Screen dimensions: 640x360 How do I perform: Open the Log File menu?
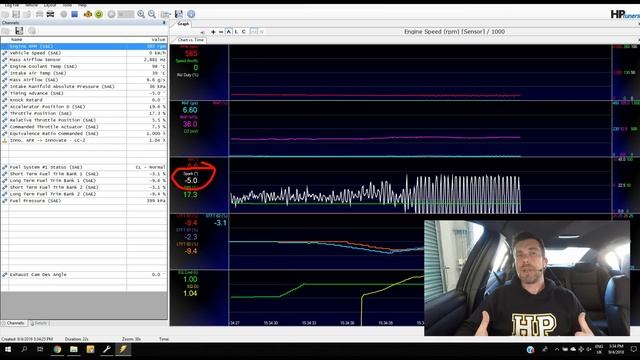pyautogui.click(x=12, y=5)
